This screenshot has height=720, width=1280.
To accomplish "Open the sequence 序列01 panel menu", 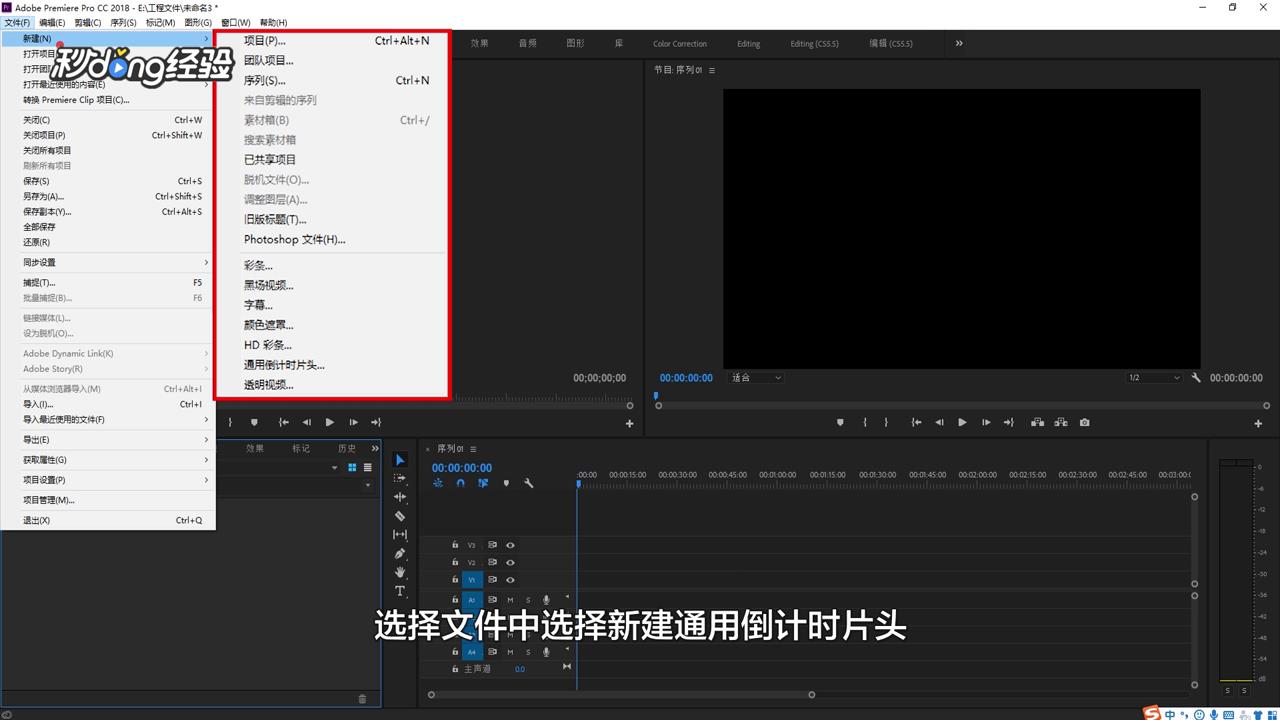I will tap(473, 449).
